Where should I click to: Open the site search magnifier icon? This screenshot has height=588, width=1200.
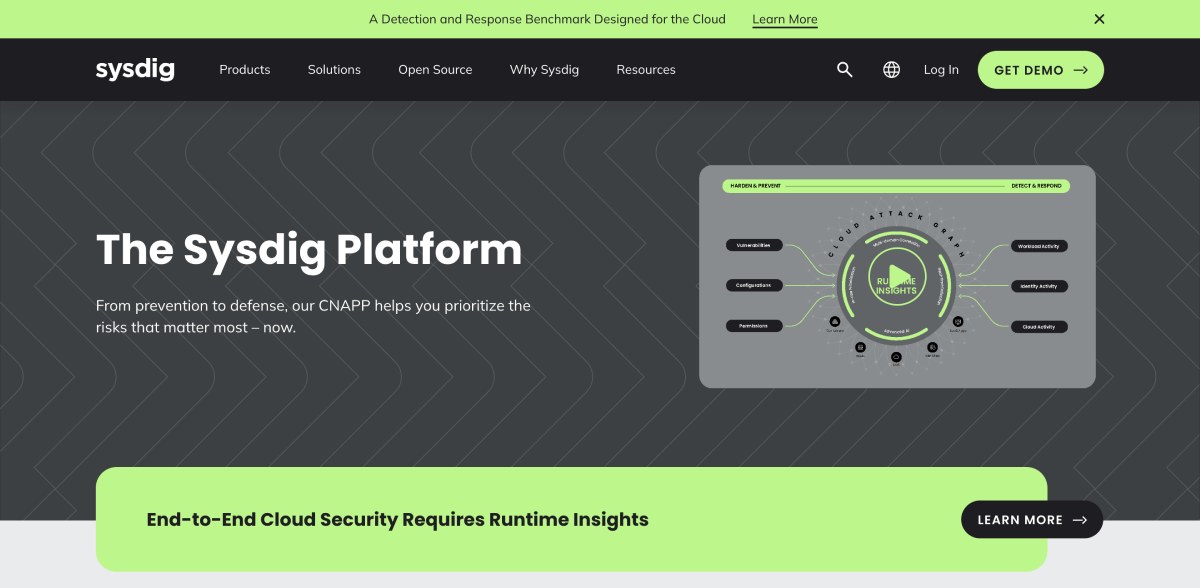[844, 69]
